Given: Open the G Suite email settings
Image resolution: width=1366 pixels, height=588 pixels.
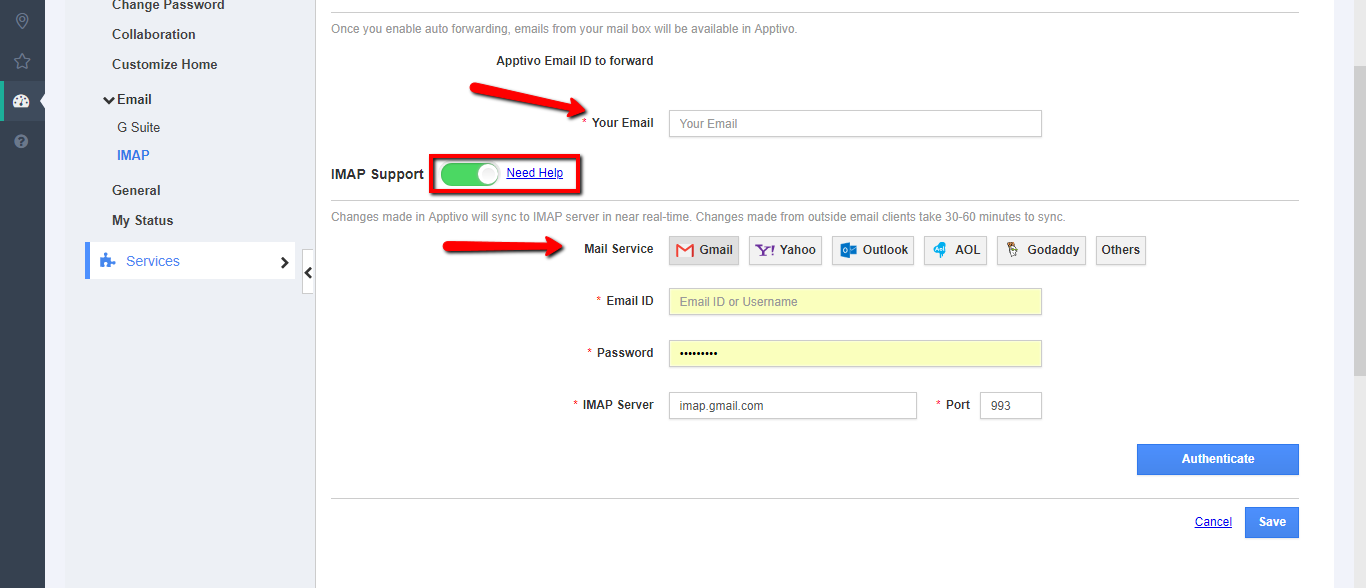Looking at the screenshot, I should click(138, 128).
